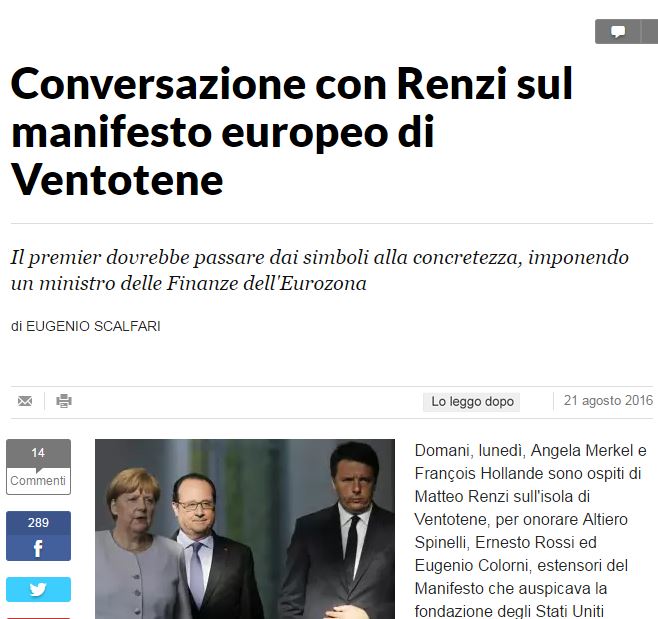Open the Merkel Hollande Renzi photo
This screenshot has width=658, height=619.
245,529
